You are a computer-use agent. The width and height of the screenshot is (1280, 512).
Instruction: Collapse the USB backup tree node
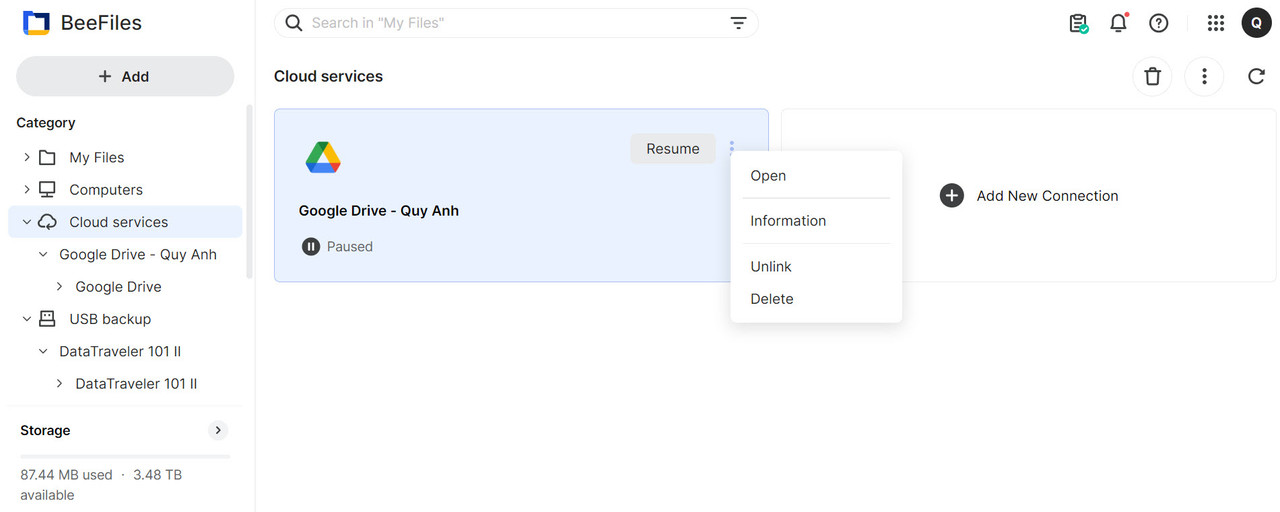coord(27,319)
